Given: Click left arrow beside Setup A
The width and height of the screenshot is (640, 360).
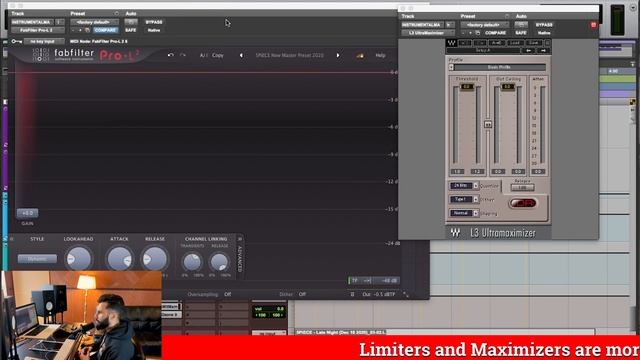Looking at the screenshot, I should 529,51.
